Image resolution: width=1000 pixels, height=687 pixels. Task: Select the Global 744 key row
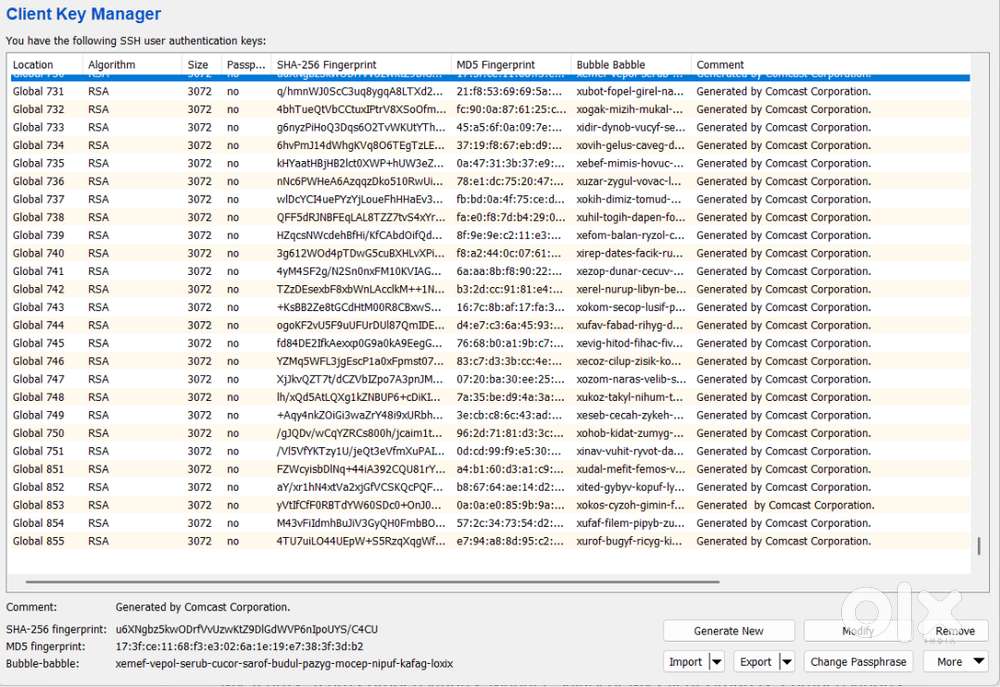point(489,325)
